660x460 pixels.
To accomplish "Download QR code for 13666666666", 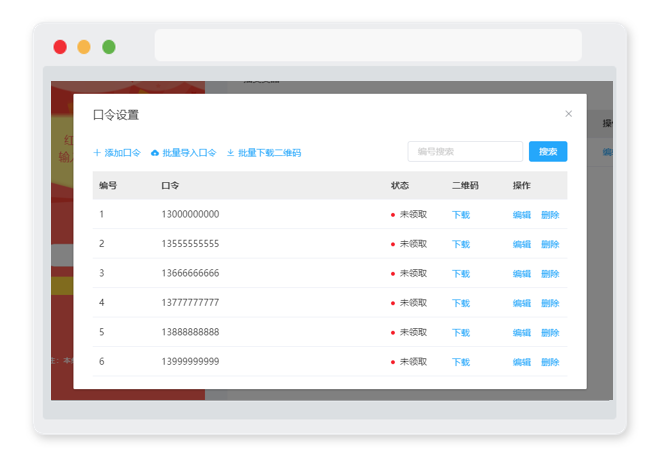I will [461, 274].
